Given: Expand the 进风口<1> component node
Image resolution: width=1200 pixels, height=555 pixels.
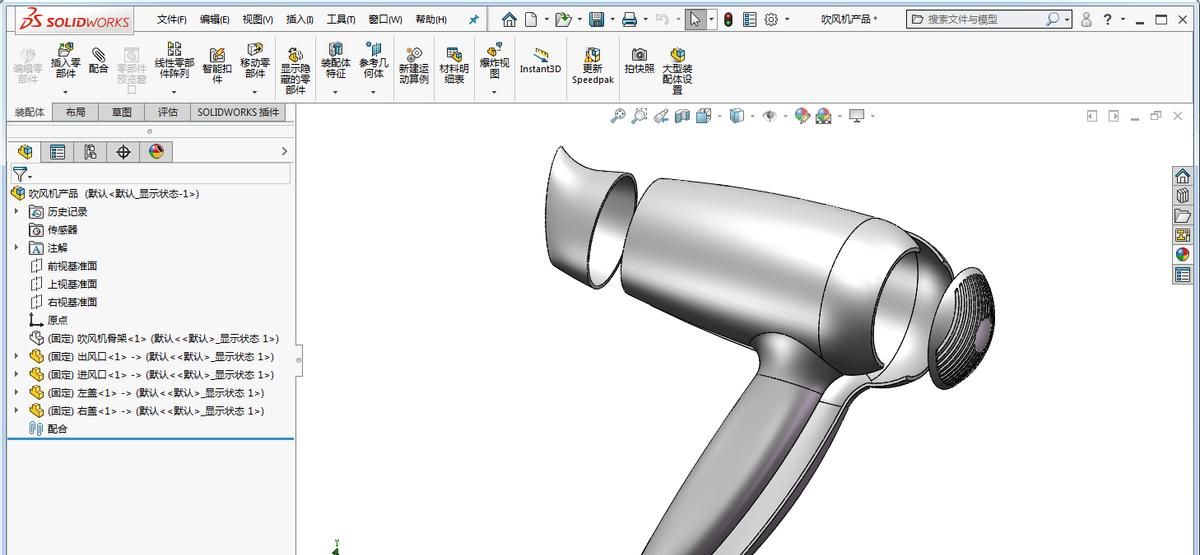Looking at the screenshot, I should [16, 375].
